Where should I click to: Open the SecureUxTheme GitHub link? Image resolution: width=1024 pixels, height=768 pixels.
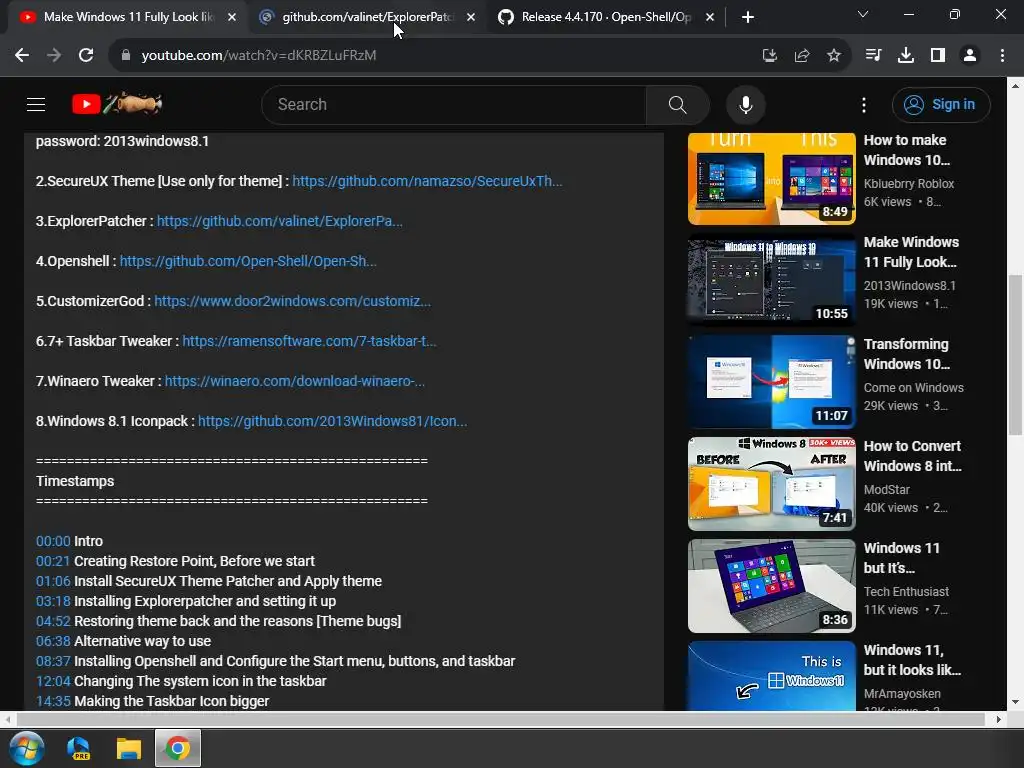tap(427, 181)
